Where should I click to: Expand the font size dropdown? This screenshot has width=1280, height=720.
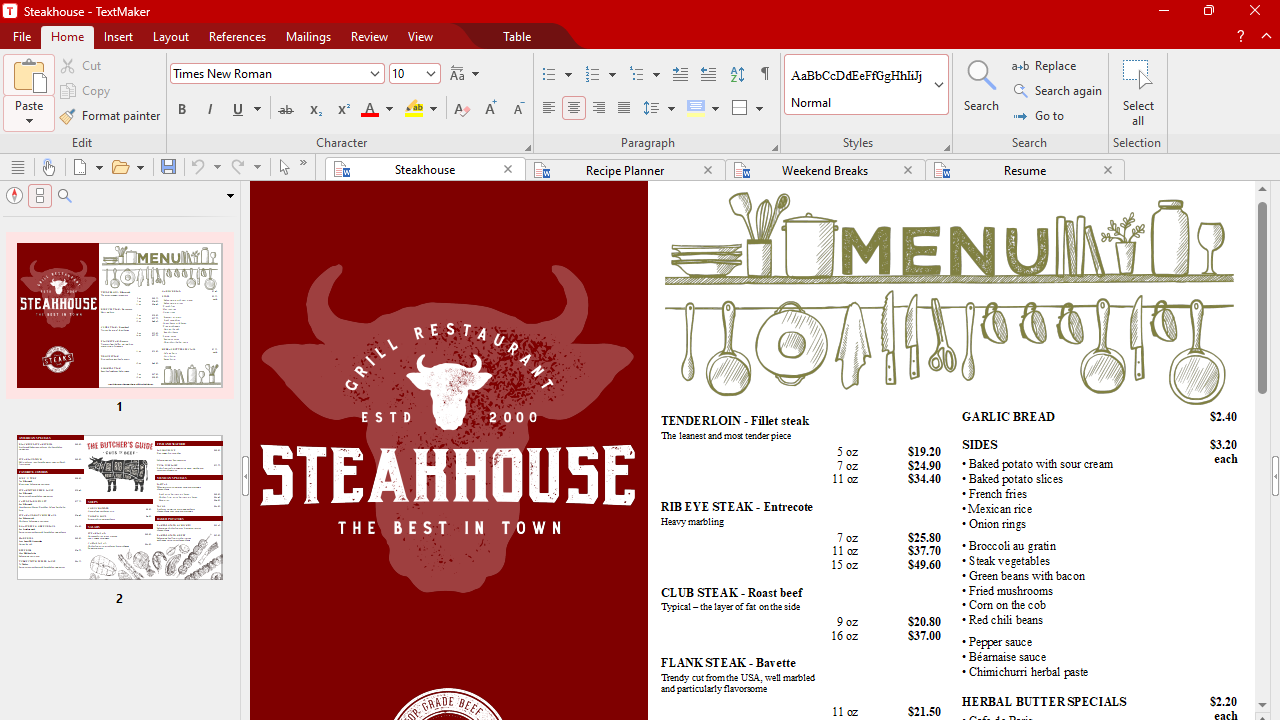431,74
